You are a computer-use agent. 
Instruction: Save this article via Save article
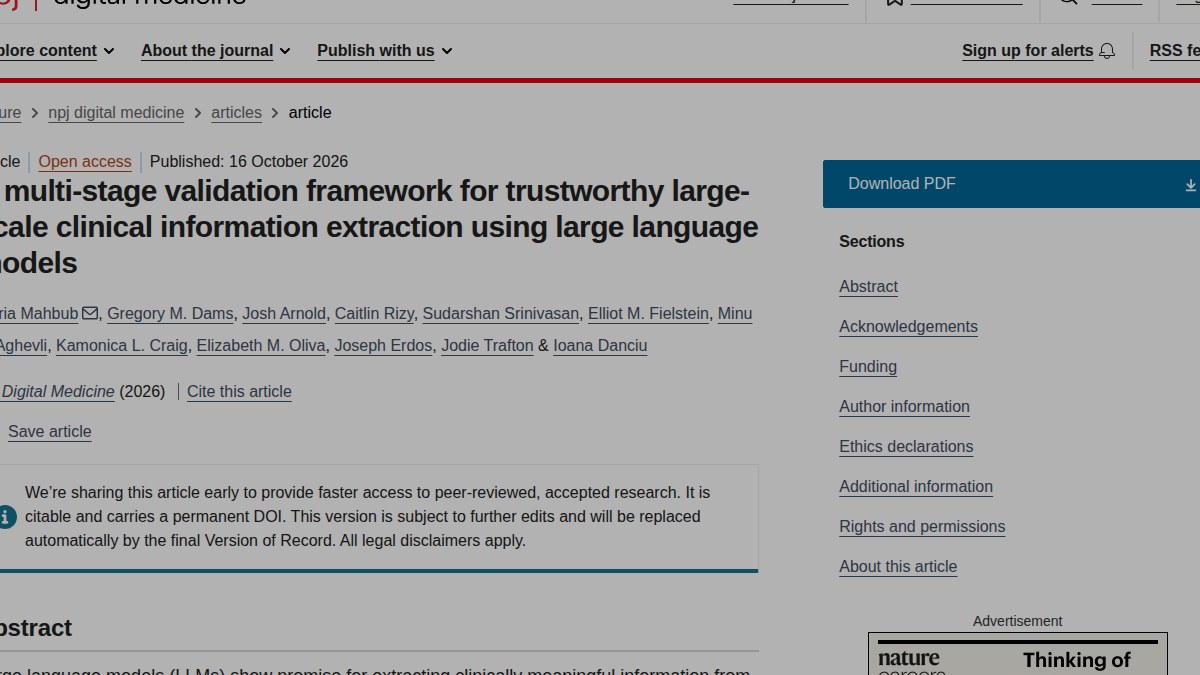pyautogui.click(x=50, y=432)
